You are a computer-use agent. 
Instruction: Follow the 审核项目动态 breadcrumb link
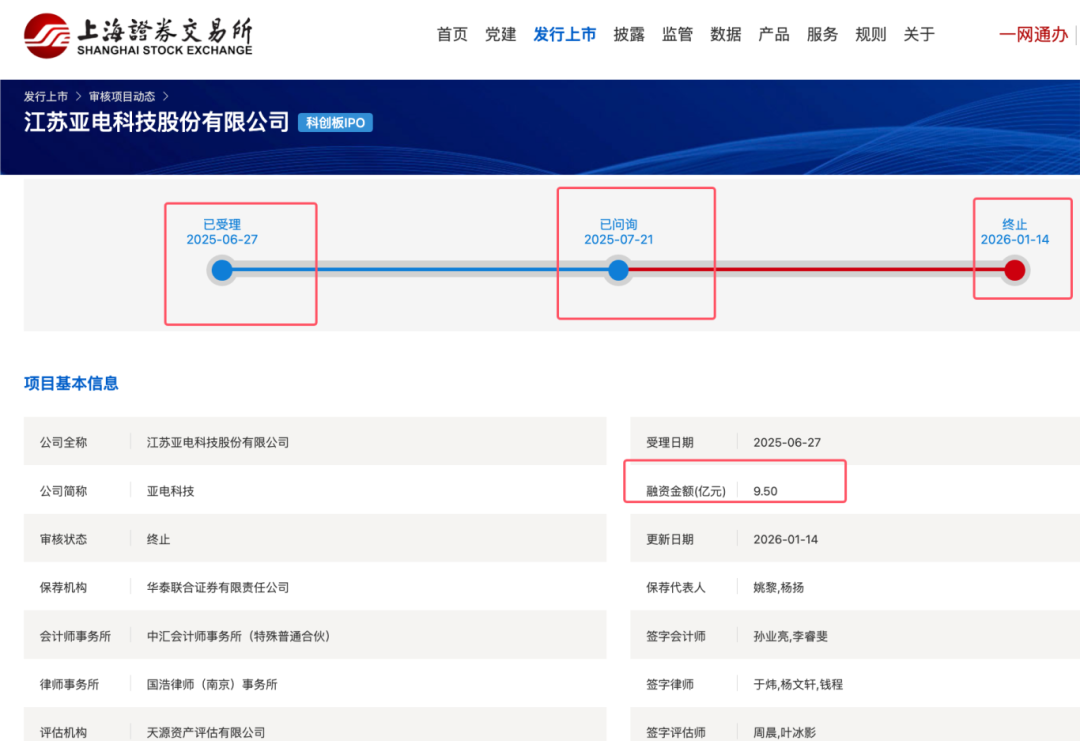click(122, 96)
